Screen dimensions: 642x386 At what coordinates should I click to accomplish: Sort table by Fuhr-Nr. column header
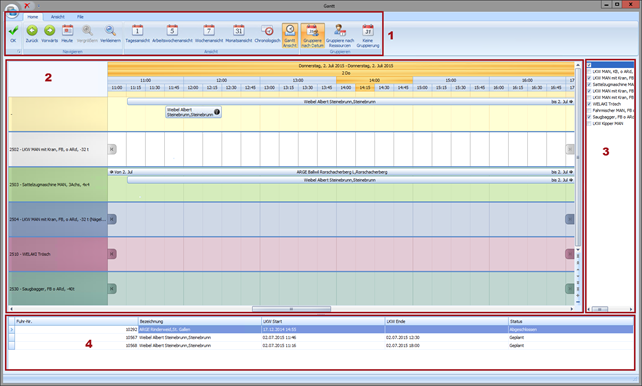[77, 321]
